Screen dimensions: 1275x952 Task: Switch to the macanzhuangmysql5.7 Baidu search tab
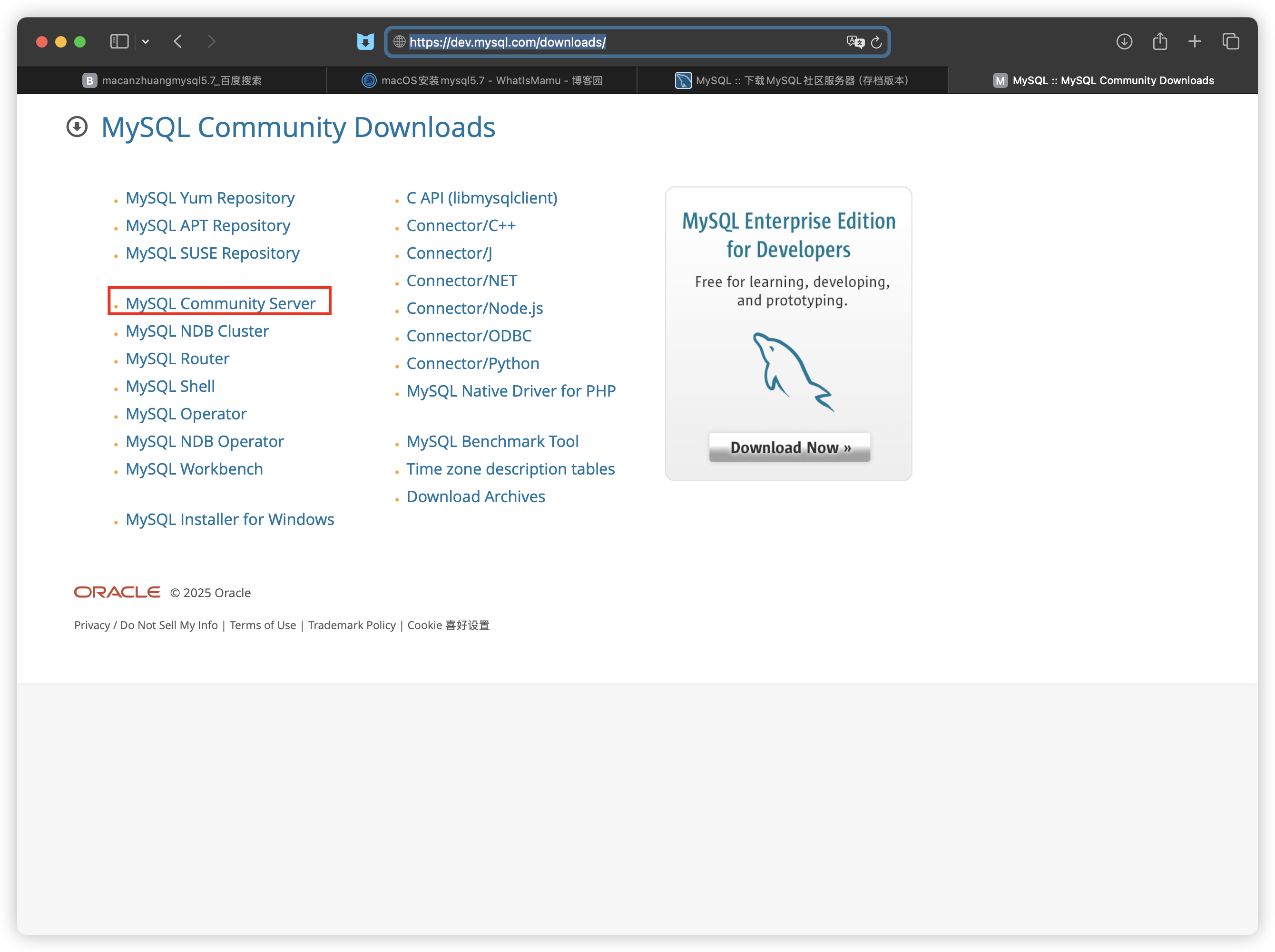click(x=172, y=80)
